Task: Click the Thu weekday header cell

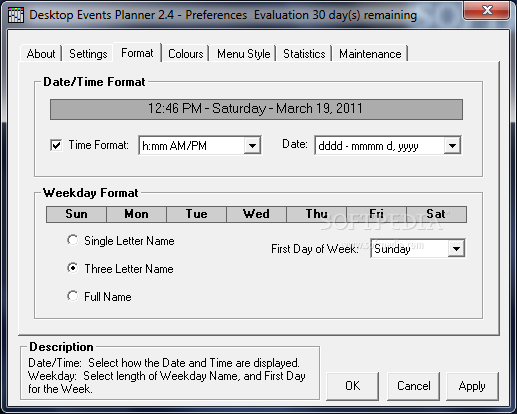Action: point(317,214)
